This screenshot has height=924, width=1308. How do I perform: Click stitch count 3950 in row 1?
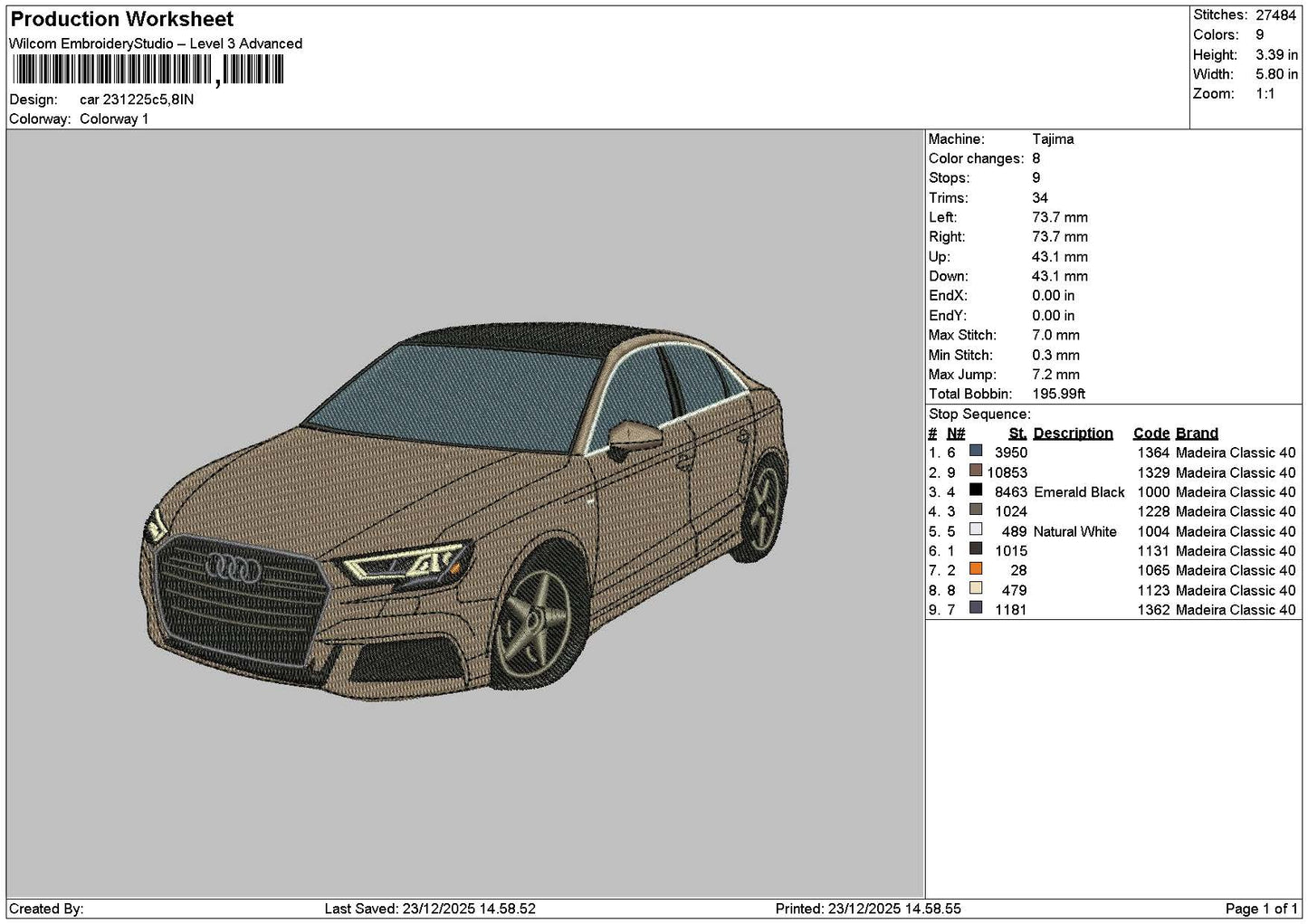click(1011, 452)
